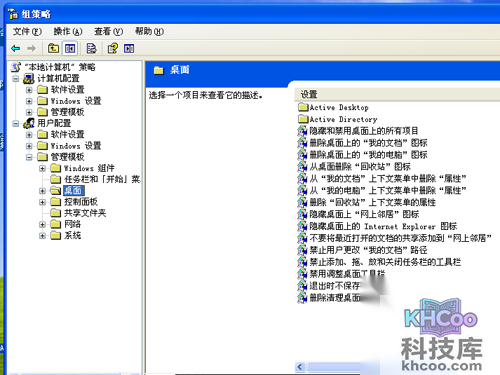
Task: Click the 组策略 title bar icon
Action: (13, 14)
